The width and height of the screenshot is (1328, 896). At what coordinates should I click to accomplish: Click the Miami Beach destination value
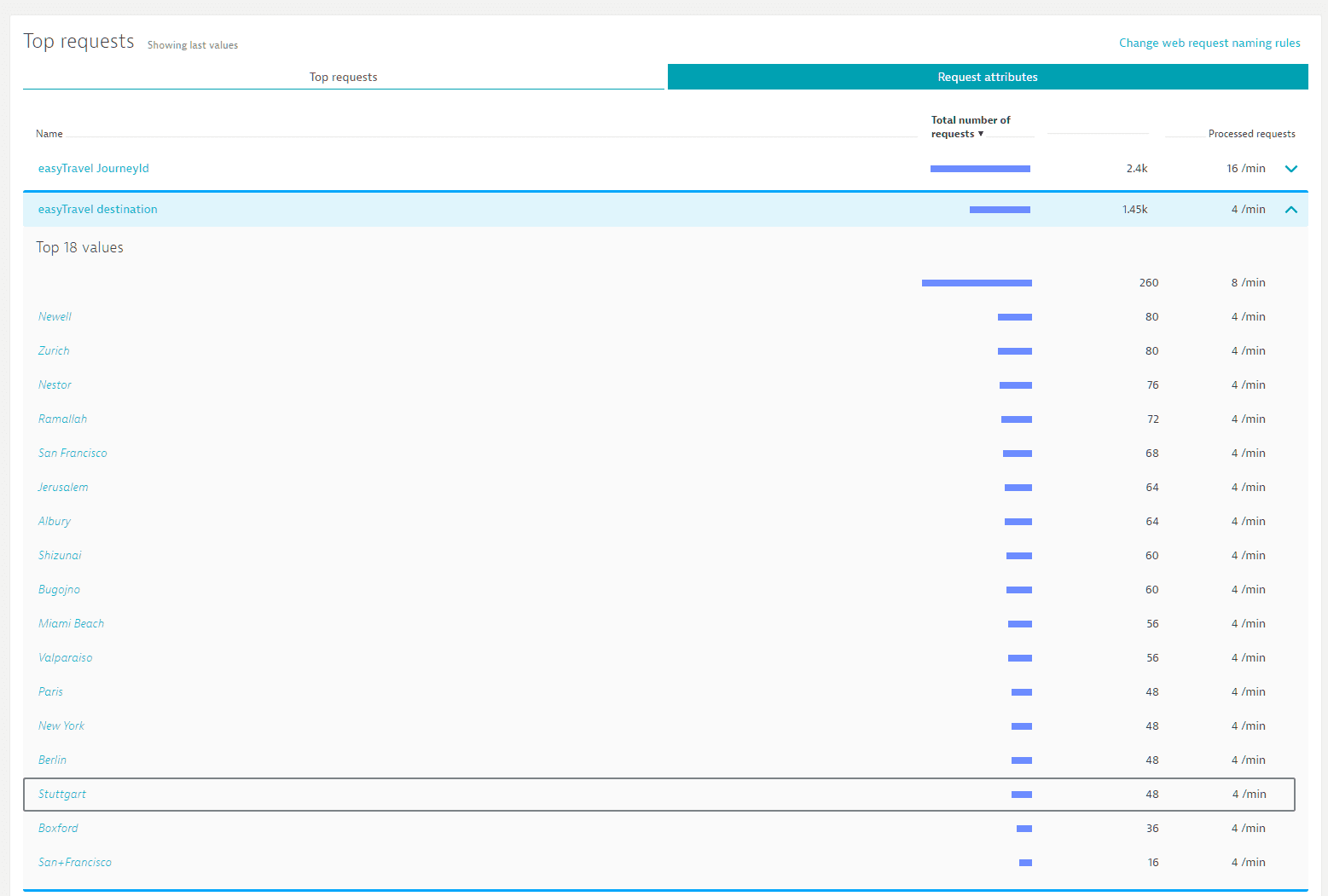coord(71,623)
